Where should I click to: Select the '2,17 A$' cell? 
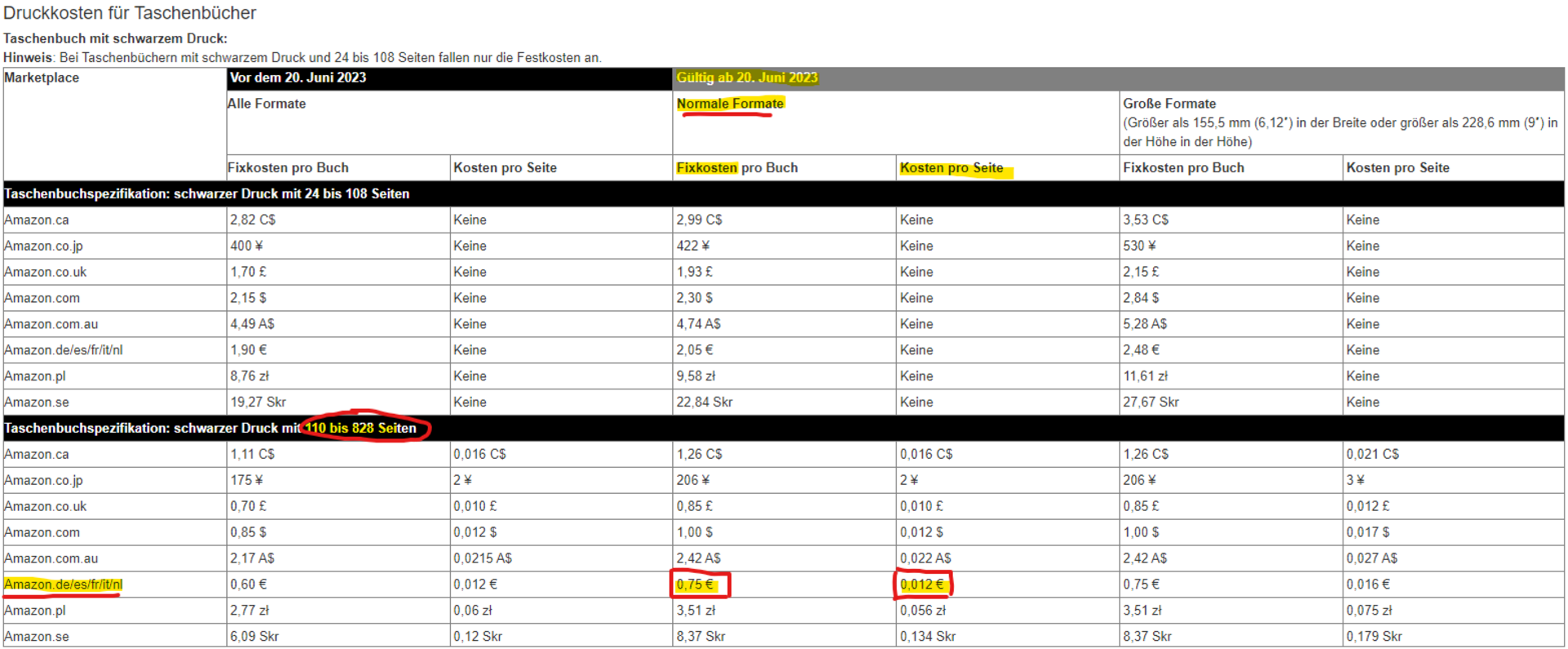pos(338,558)
